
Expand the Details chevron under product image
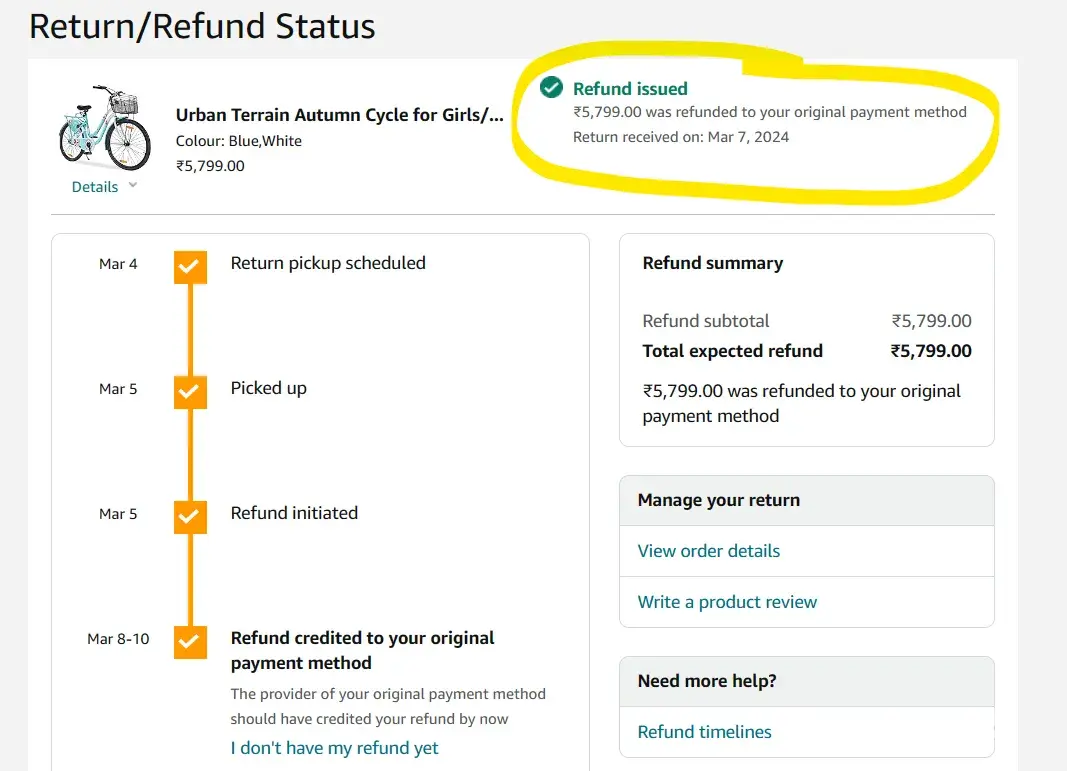click(133, 186)
